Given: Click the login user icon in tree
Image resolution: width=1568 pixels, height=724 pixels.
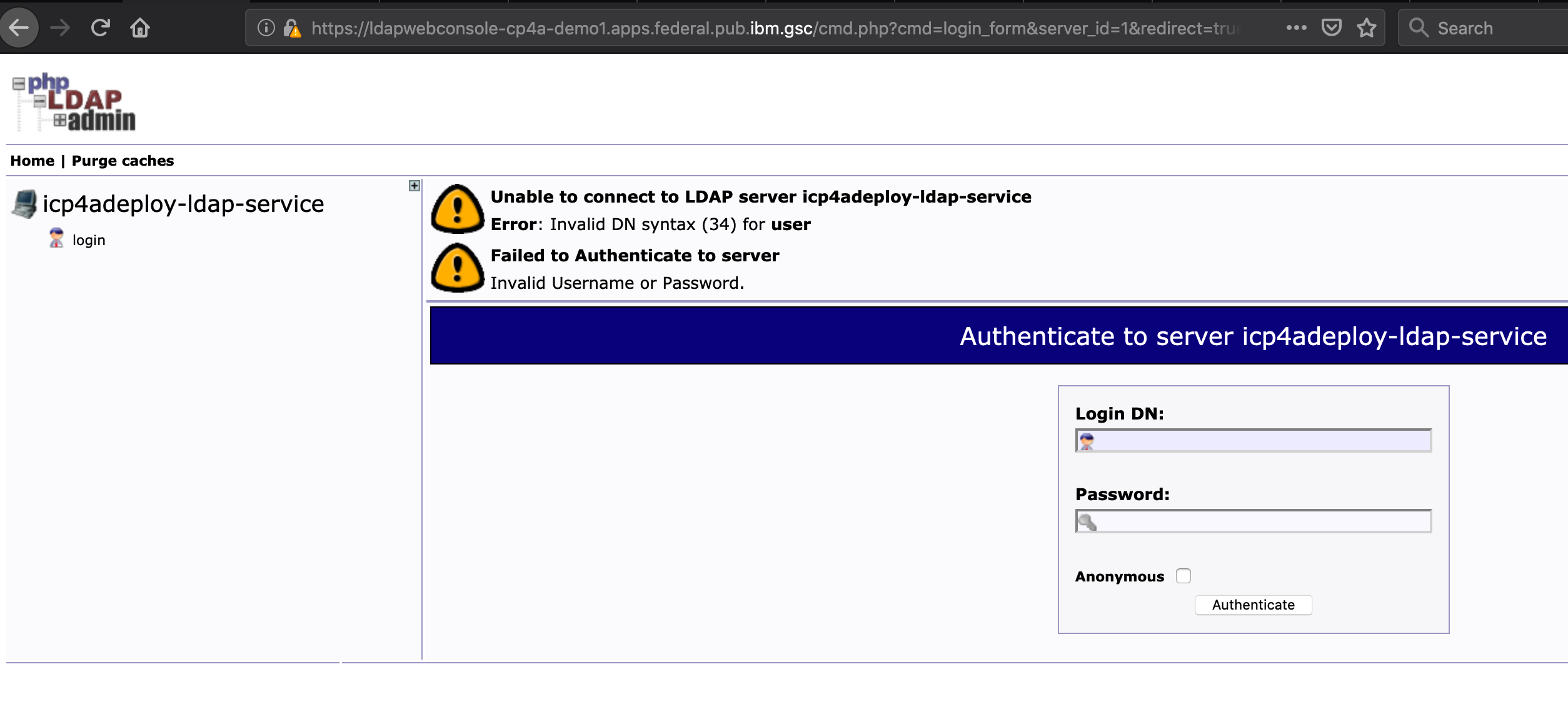Looking at the screenshot, I should click(x=56, y=239).
